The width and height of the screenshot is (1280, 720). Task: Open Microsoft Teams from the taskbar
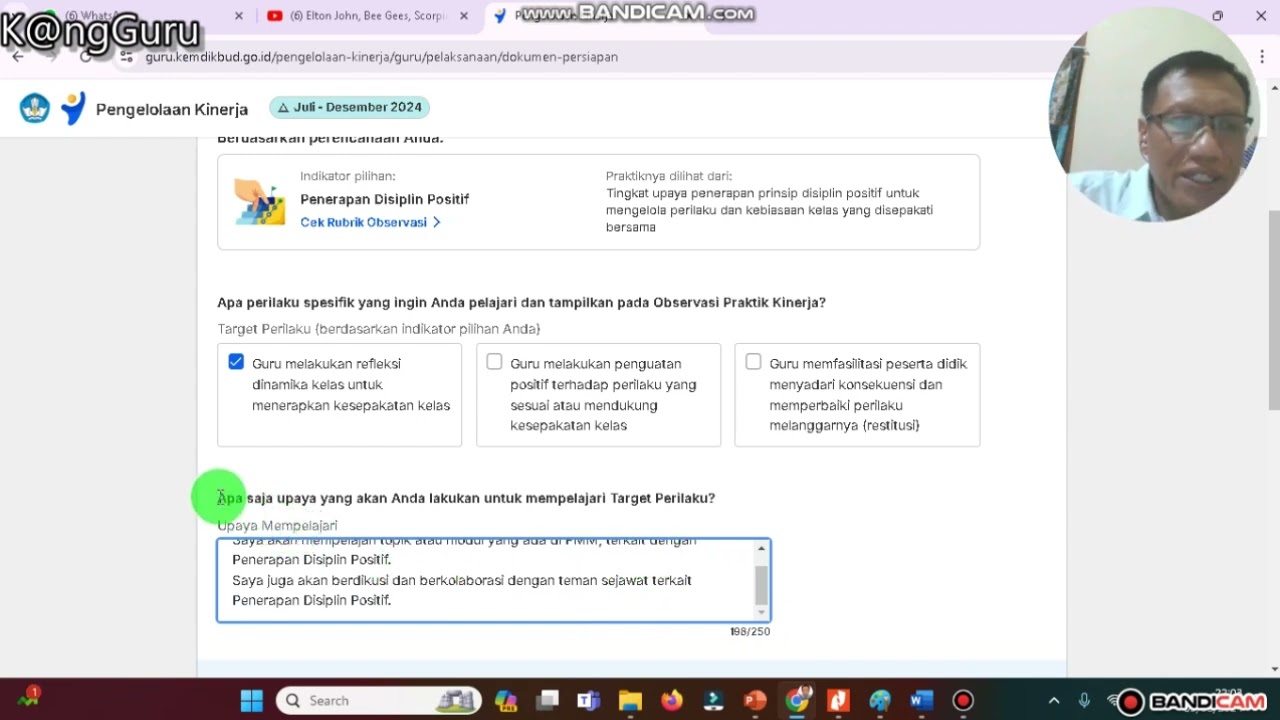coord(588,700)
